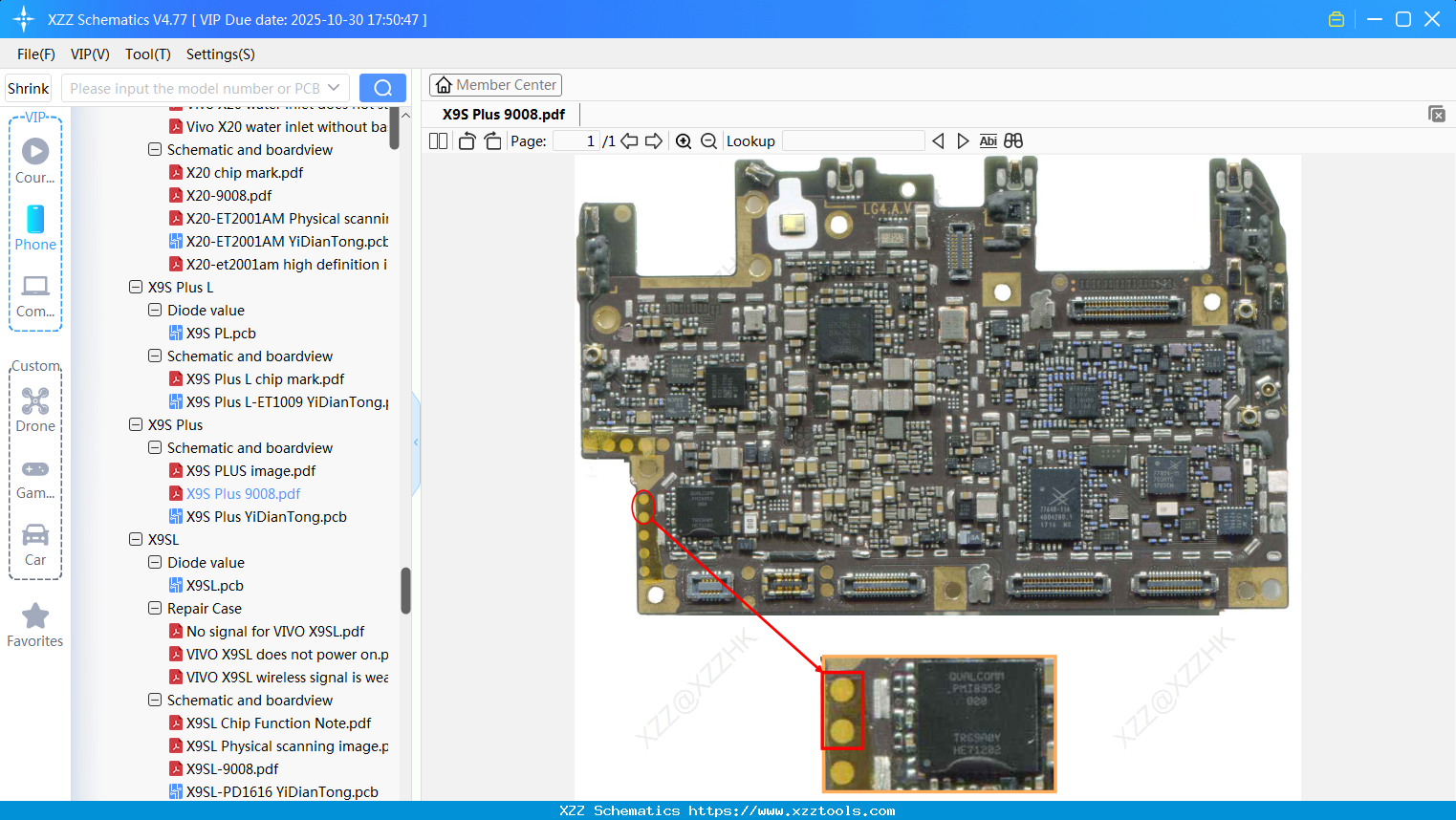Viewport: 1456px width, 820px height.
Task: Click the binoculars find icon
Action: [1013, 141]
